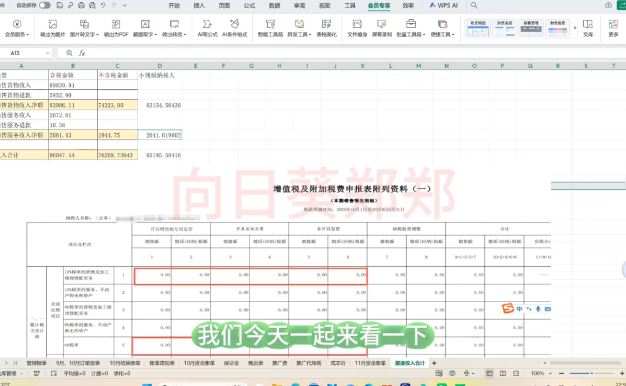626x386 pixels.
Task: Open the 截图取字 dropdown
Action: point(145,28)
